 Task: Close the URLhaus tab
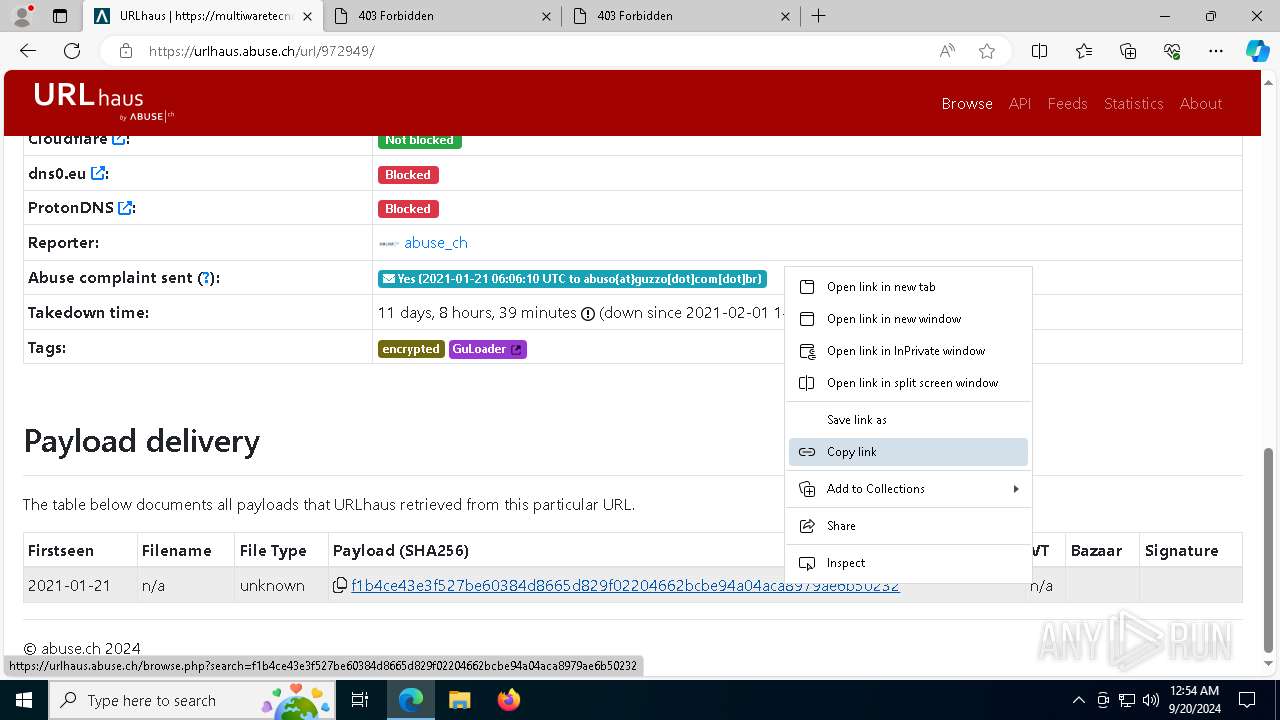pyautogui.click(x=307, y=16)
